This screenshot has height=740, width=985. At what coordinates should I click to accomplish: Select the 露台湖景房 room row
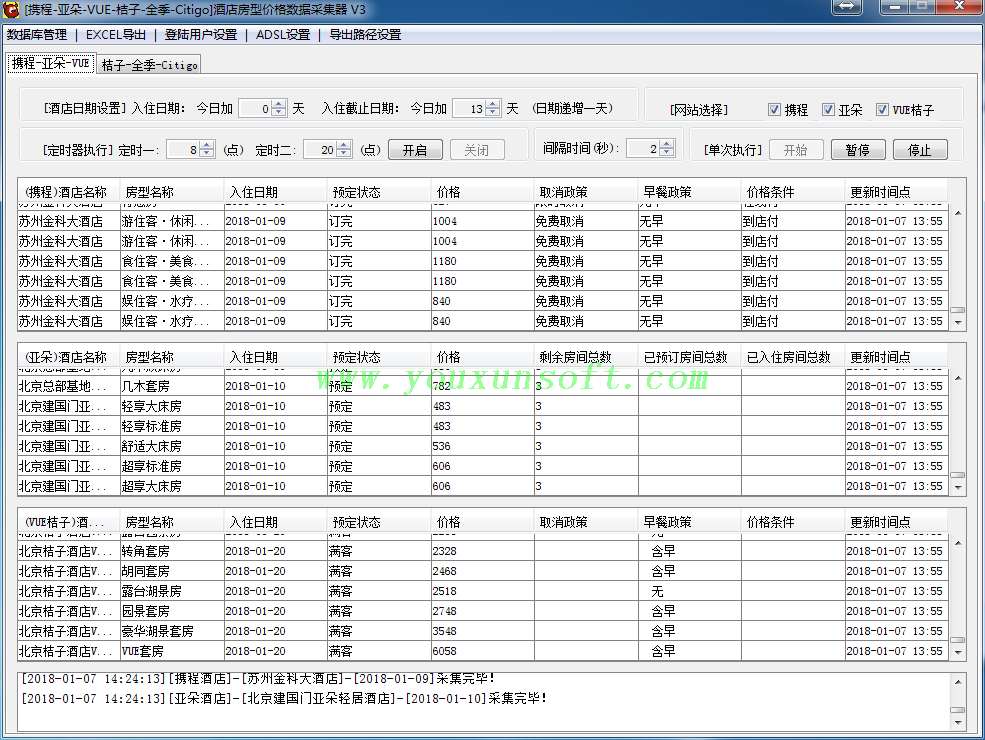click(x=482, y=591)
